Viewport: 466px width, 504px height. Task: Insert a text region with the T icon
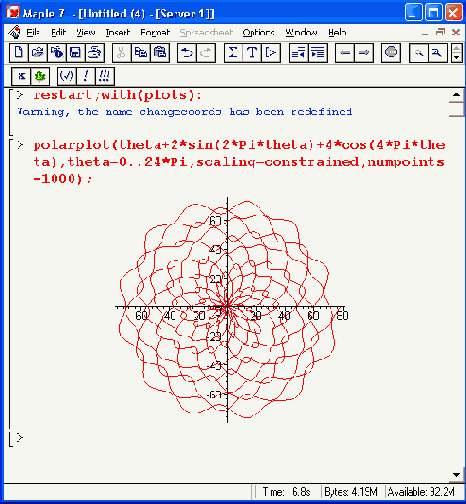(x=252, y=53)
